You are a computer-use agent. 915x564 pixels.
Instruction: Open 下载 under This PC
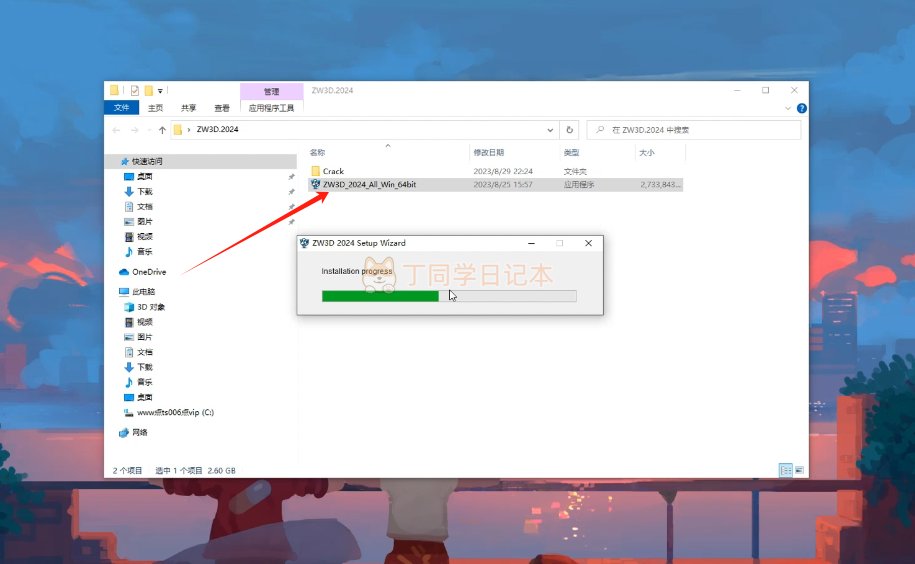point(144,367)
